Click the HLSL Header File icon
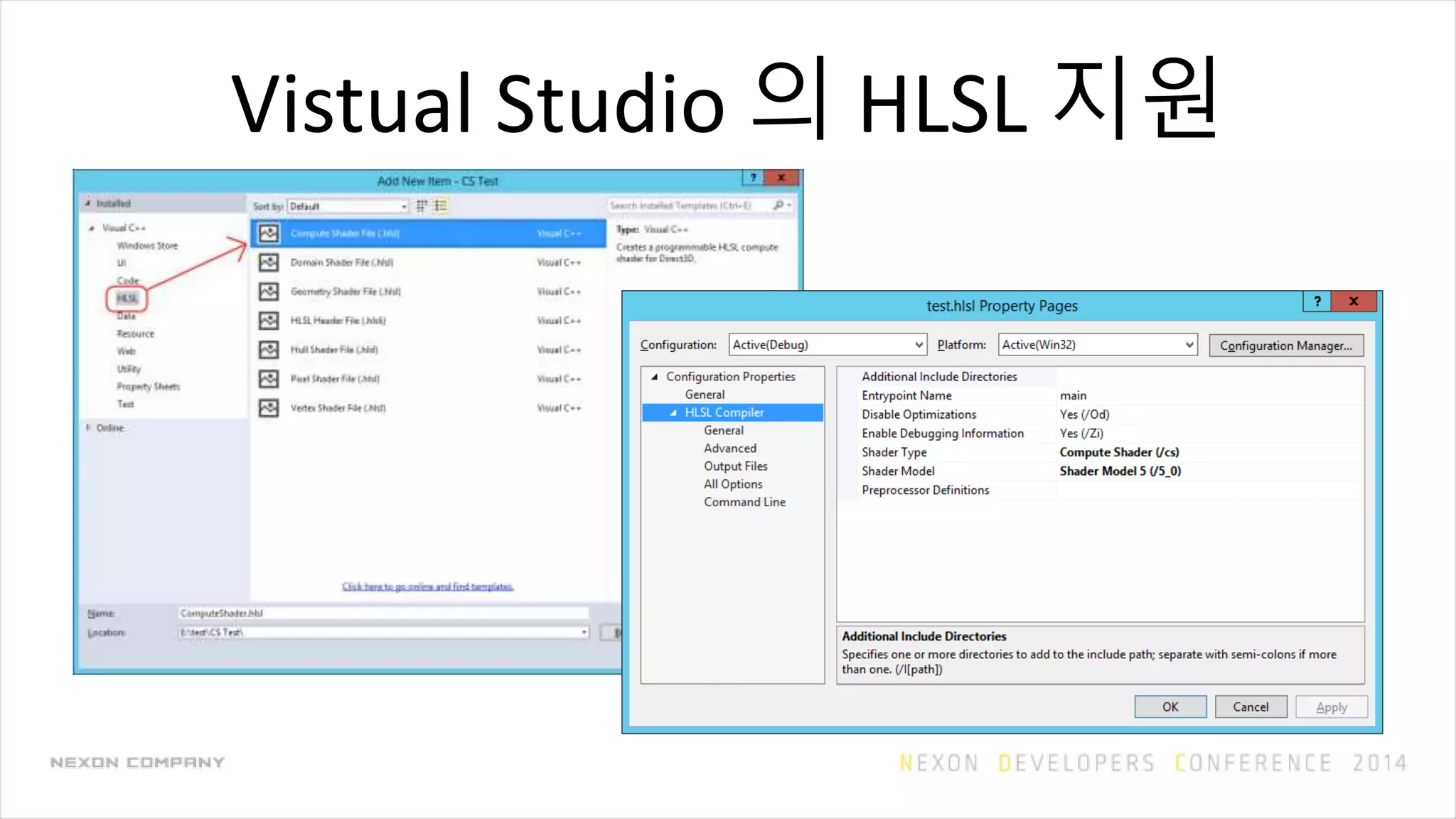The image size is (1456, 819). (269, 321)
